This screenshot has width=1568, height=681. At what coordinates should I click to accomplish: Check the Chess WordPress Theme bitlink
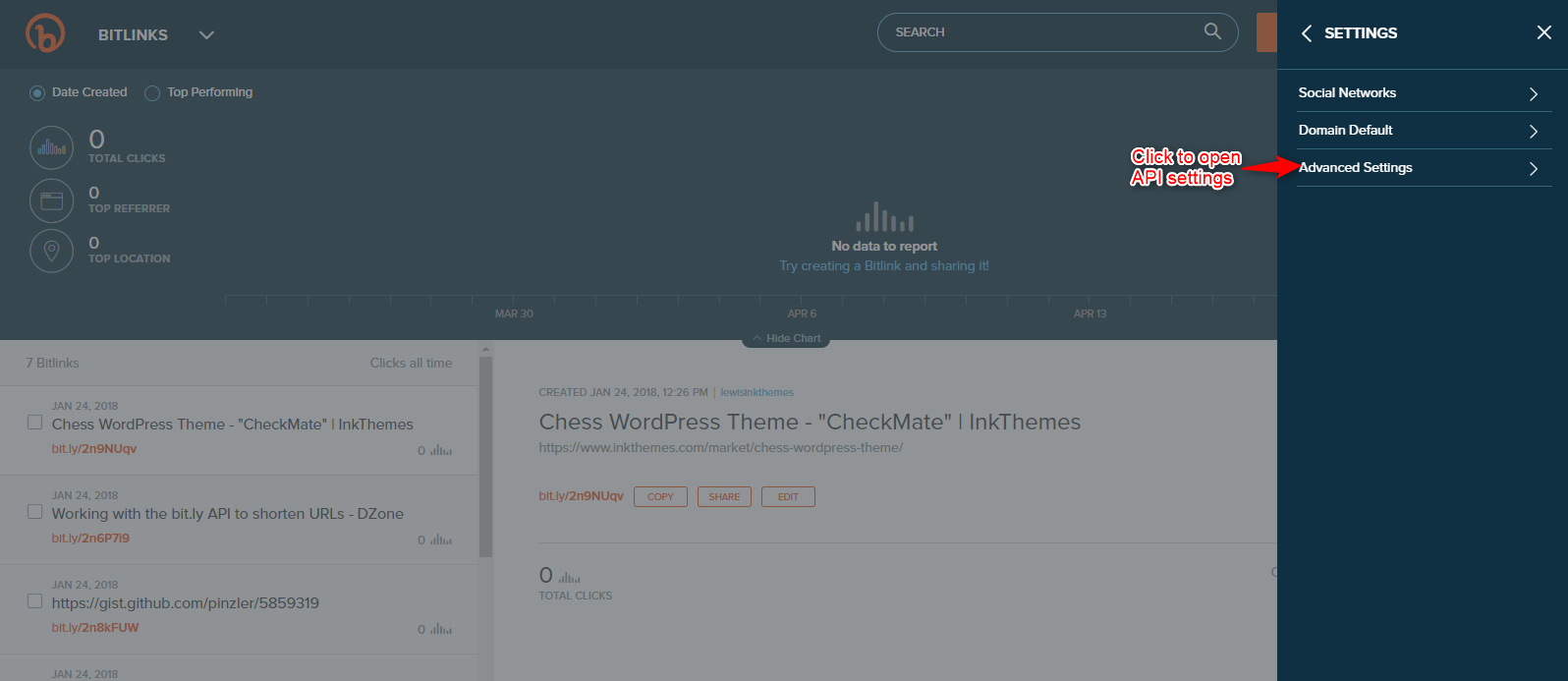34,423
